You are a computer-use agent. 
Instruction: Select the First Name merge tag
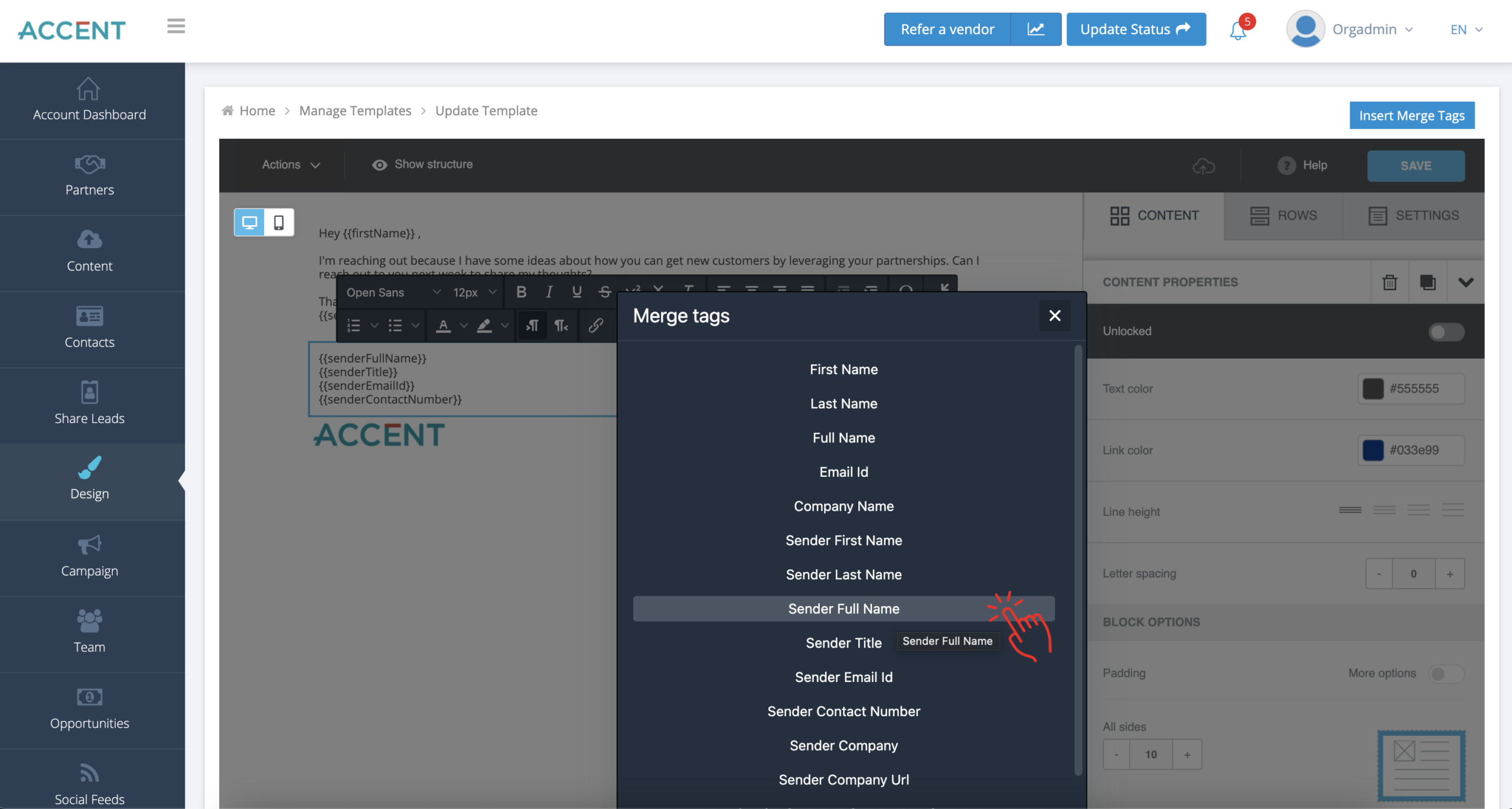coord(843,369)
